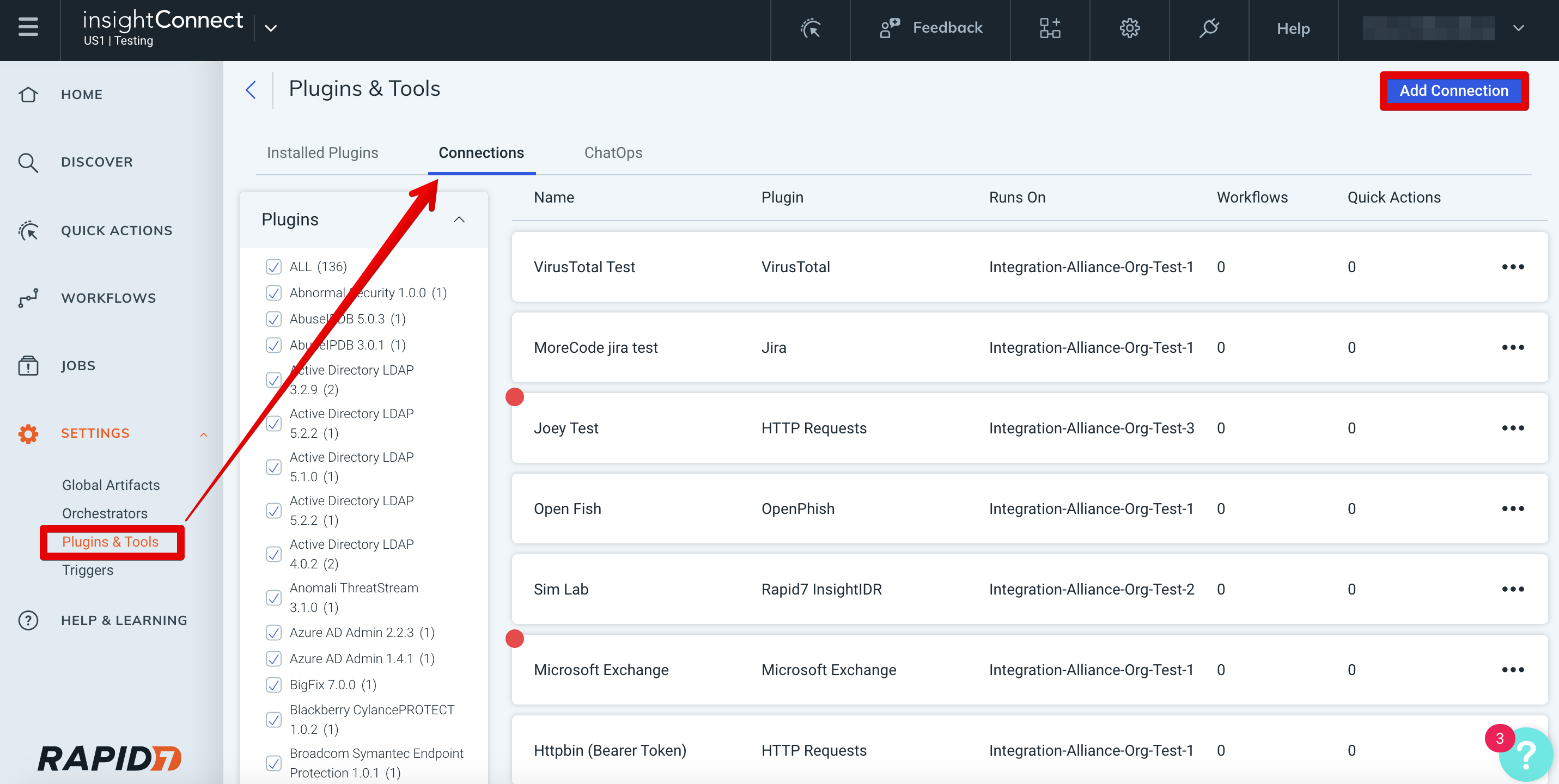
Task: Open options menu for Joey Test
Action: [x=1512, y=428]
